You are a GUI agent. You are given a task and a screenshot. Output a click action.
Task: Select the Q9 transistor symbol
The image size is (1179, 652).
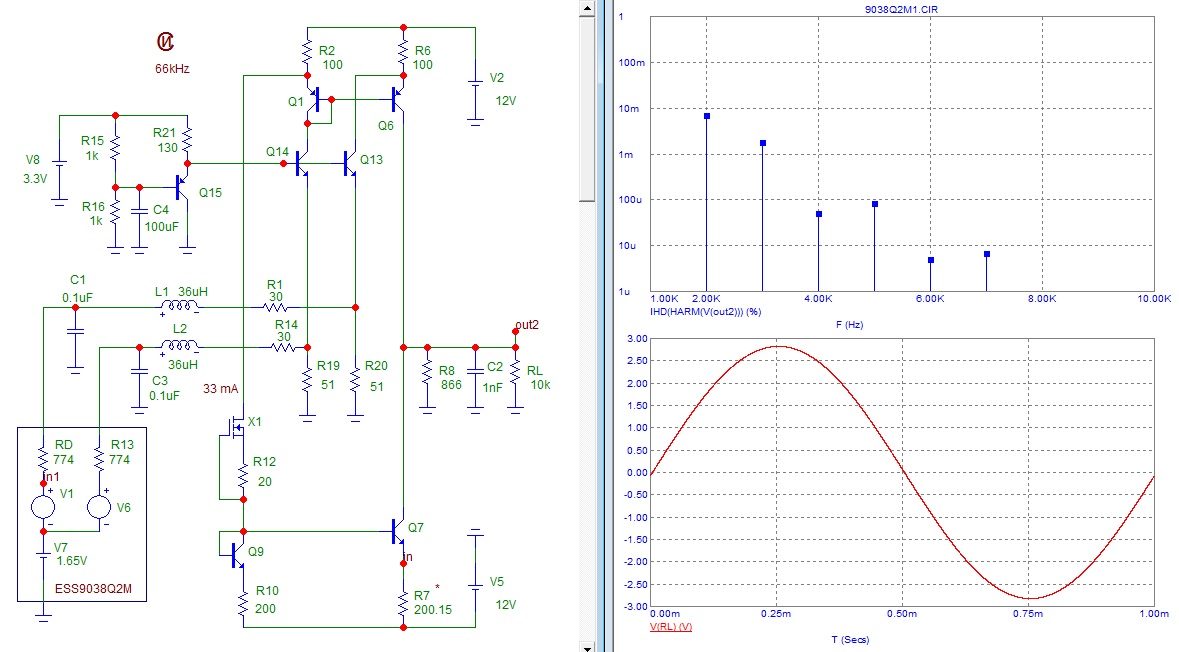point(235,552)
